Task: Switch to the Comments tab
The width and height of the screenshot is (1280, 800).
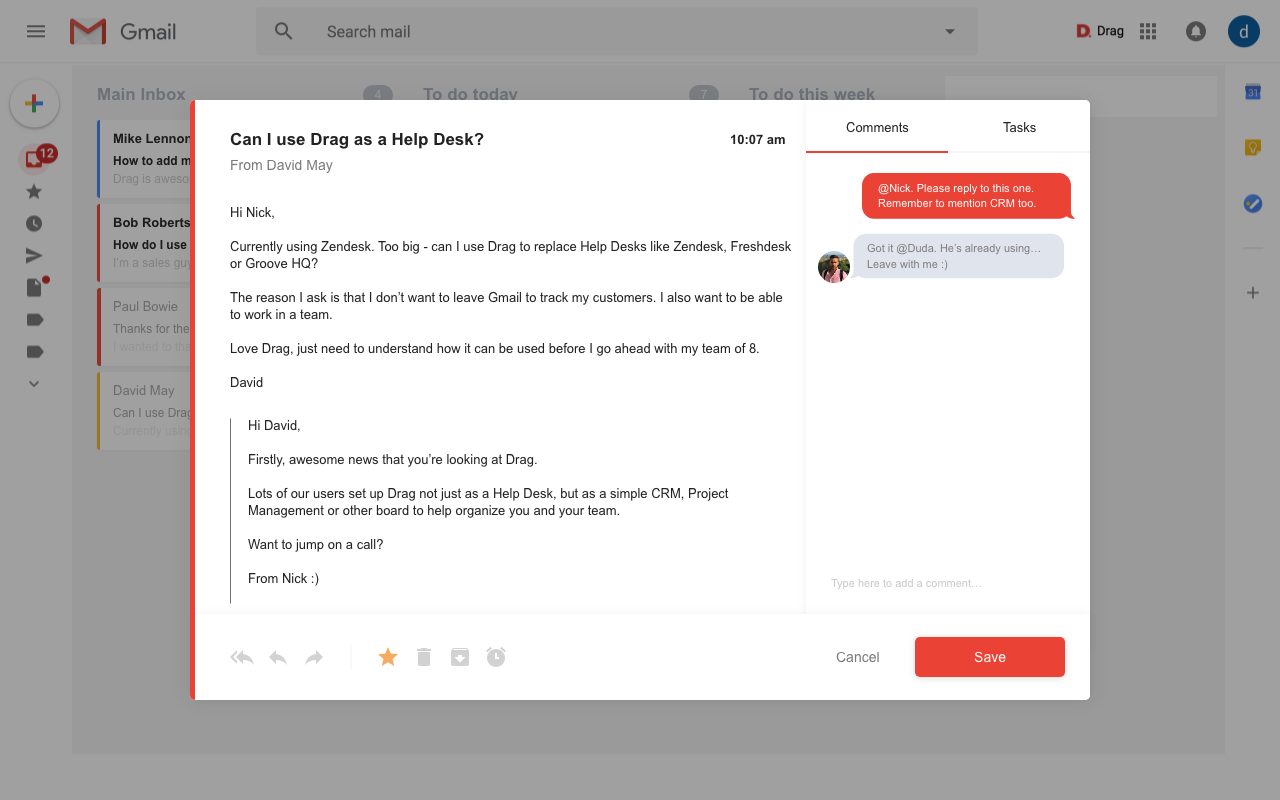Action: click(x=877, y=127)
